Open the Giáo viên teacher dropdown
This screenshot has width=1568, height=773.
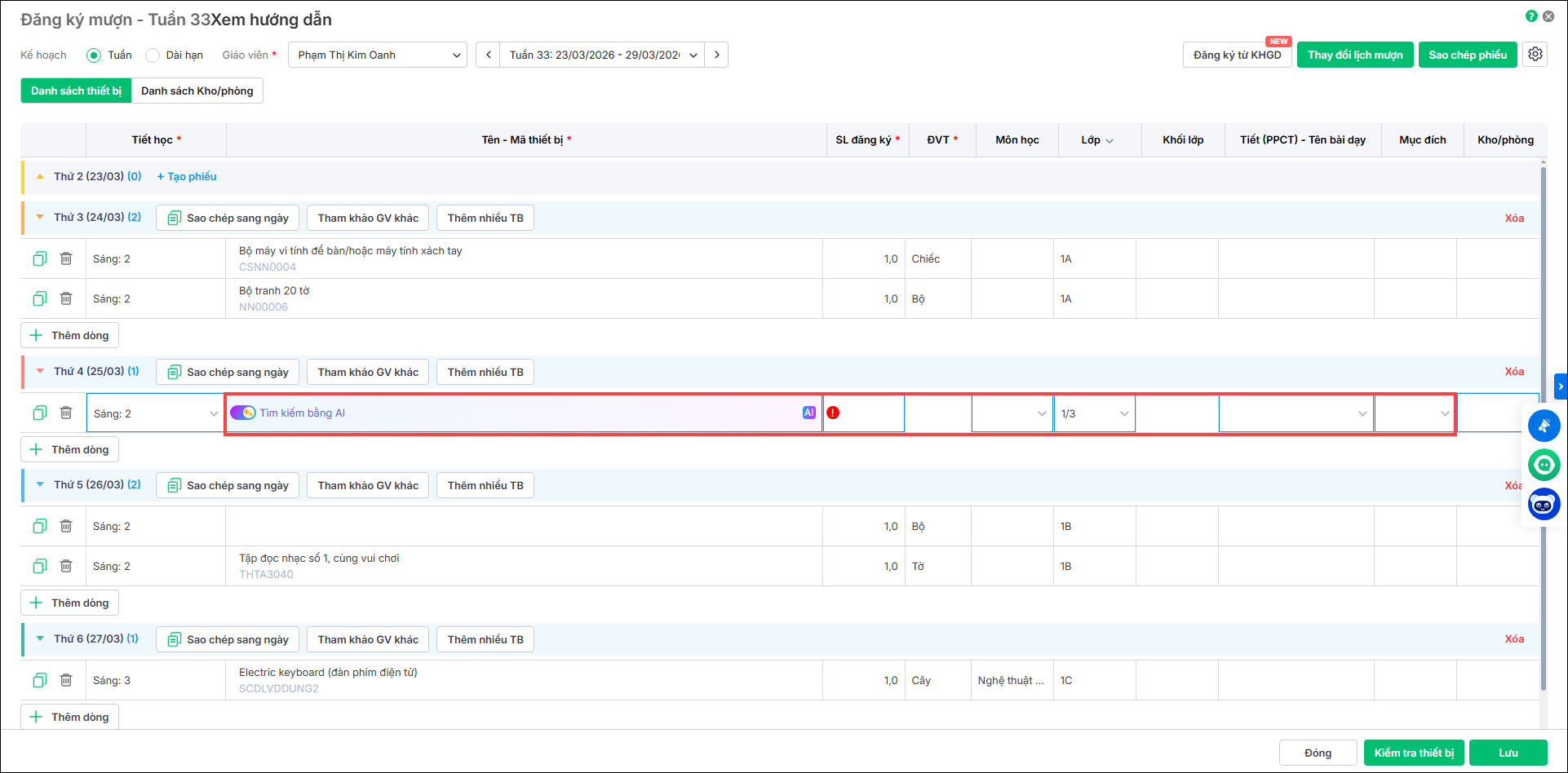(378, 55)
